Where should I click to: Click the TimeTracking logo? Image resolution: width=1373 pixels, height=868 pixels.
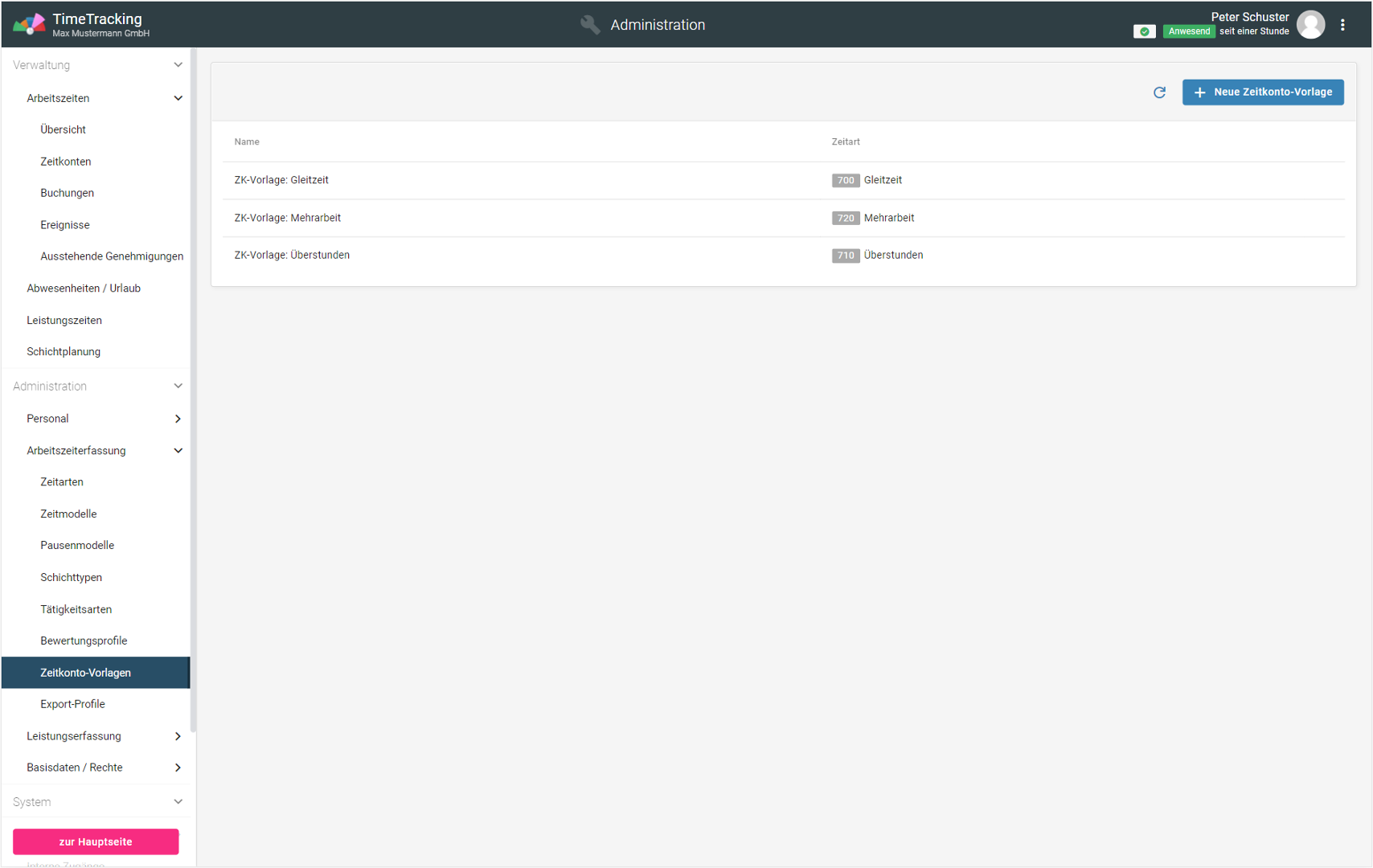point(29,25)
